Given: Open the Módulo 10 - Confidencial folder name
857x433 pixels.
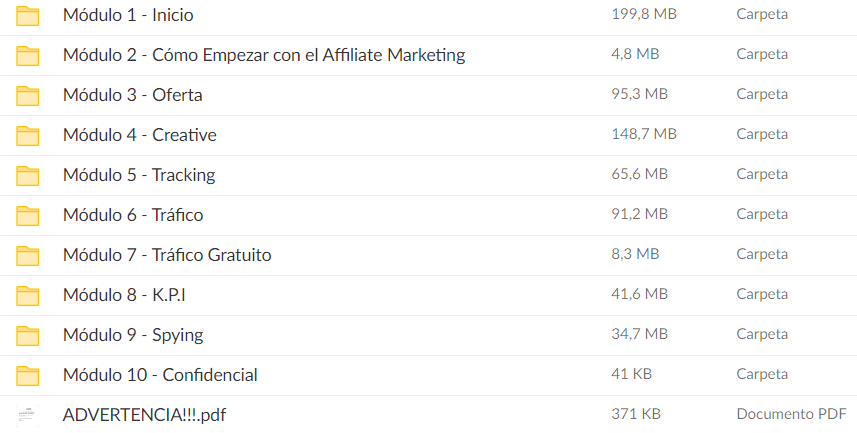Looking at the screenshot, I should point(160,375).
